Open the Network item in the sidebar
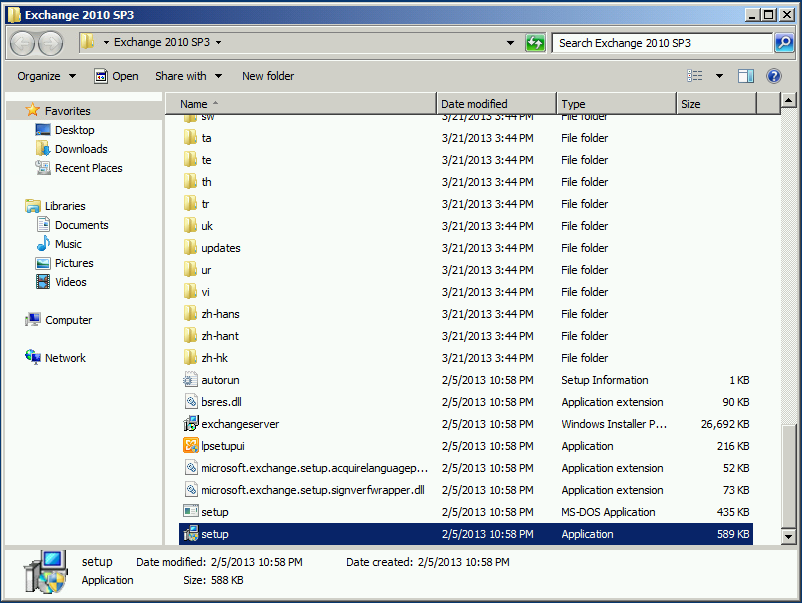The image size is (802, 603). point(65,357)
